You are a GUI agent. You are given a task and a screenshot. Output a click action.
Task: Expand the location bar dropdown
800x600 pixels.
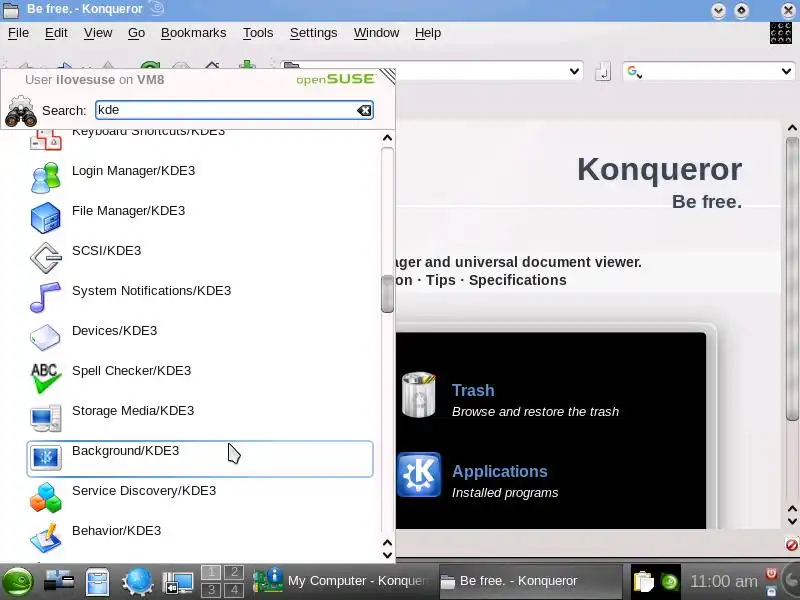point(574,71)
